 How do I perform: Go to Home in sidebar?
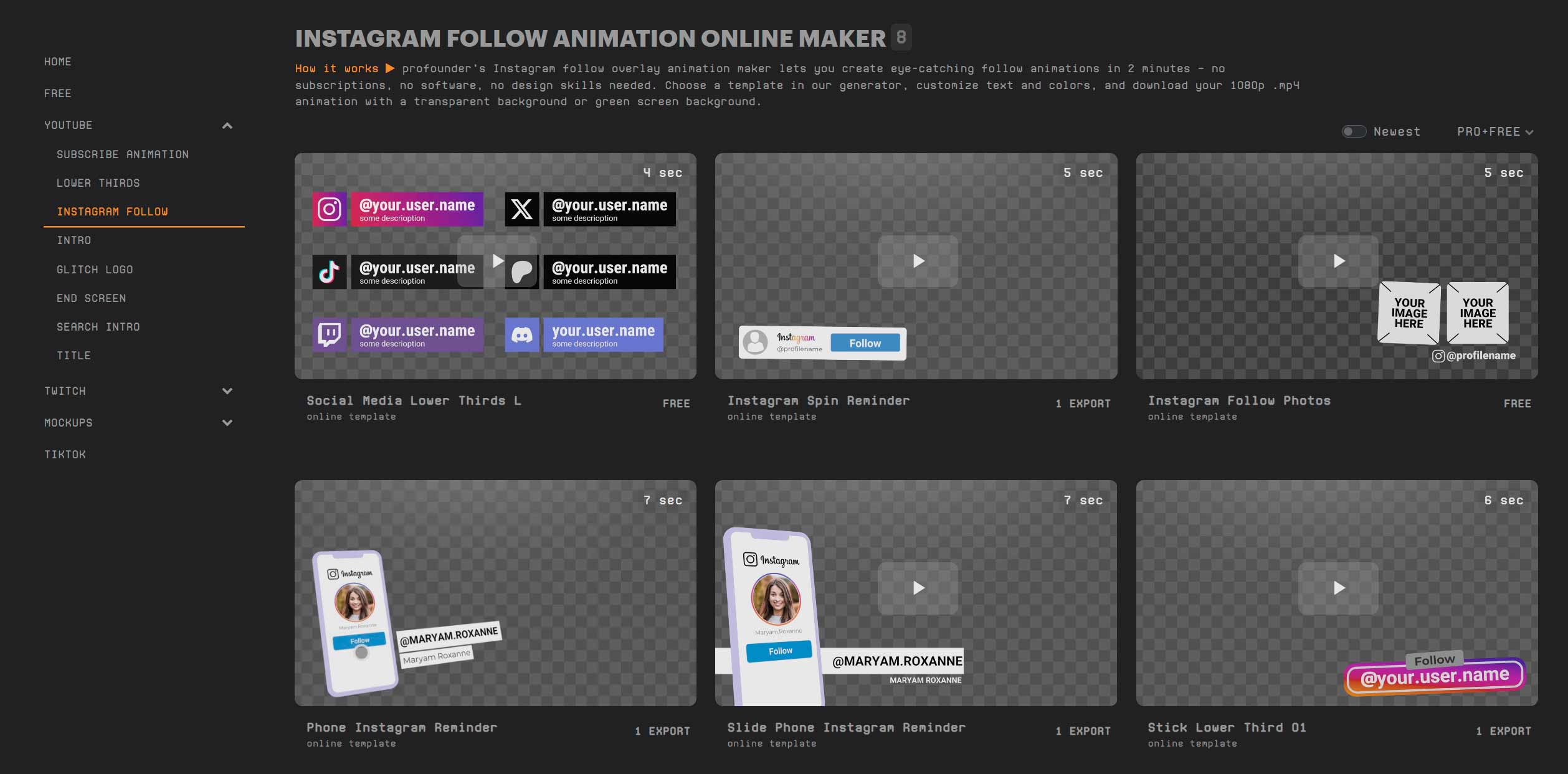pyautogui.click(x=58, y=62)
